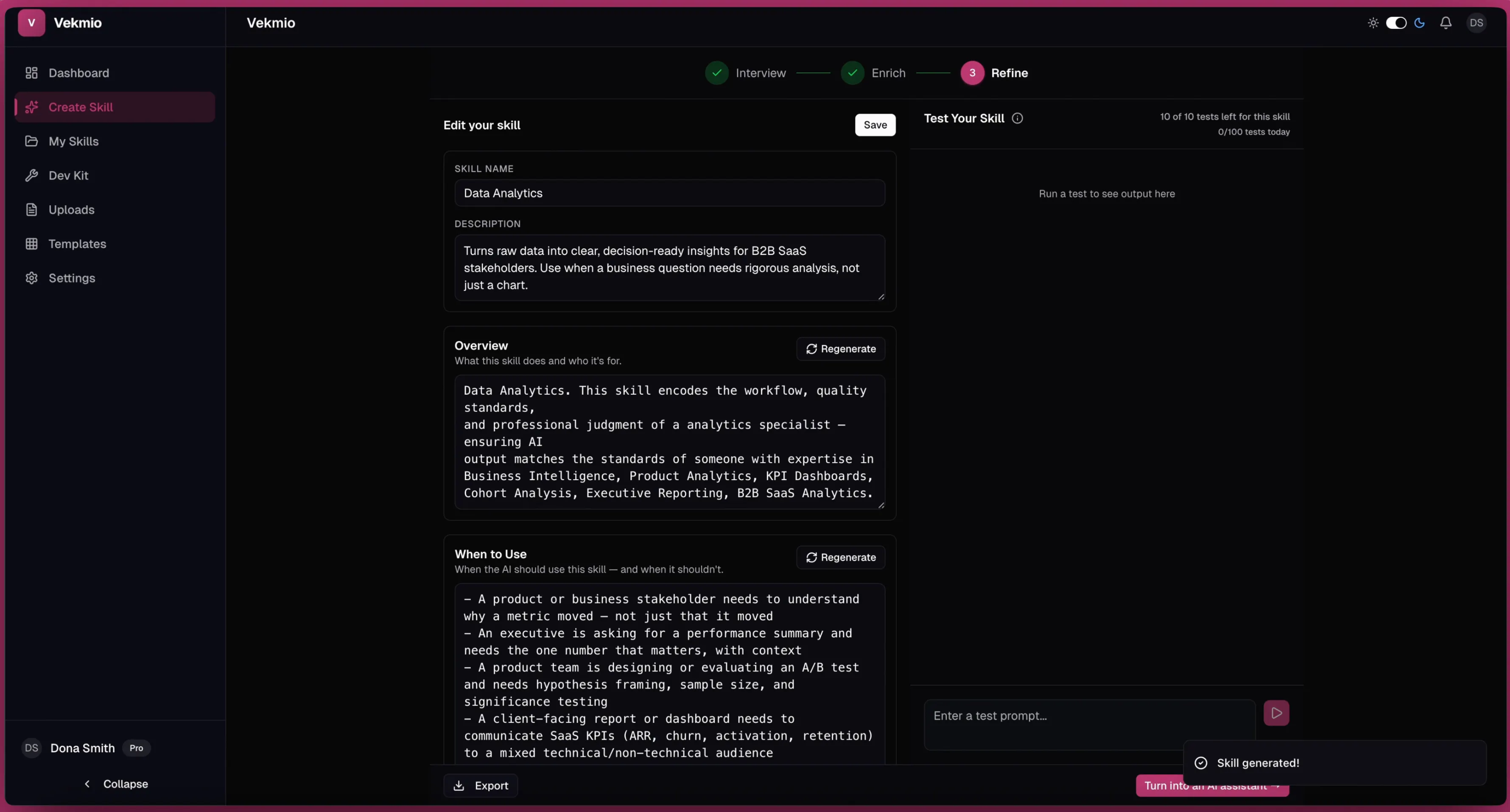Click the Vekmio brand name in sidebar
The height and width of the screenshot is (812, 1510).
(78, 23)
